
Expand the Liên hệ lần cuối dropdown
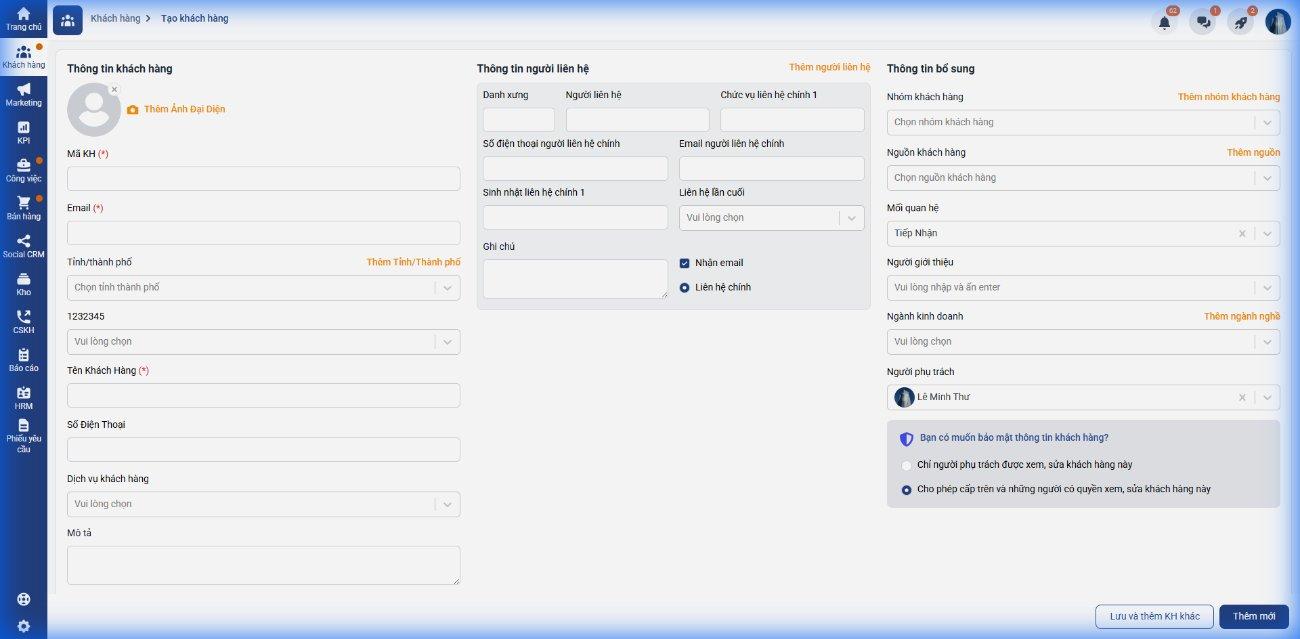pos(771,218)
